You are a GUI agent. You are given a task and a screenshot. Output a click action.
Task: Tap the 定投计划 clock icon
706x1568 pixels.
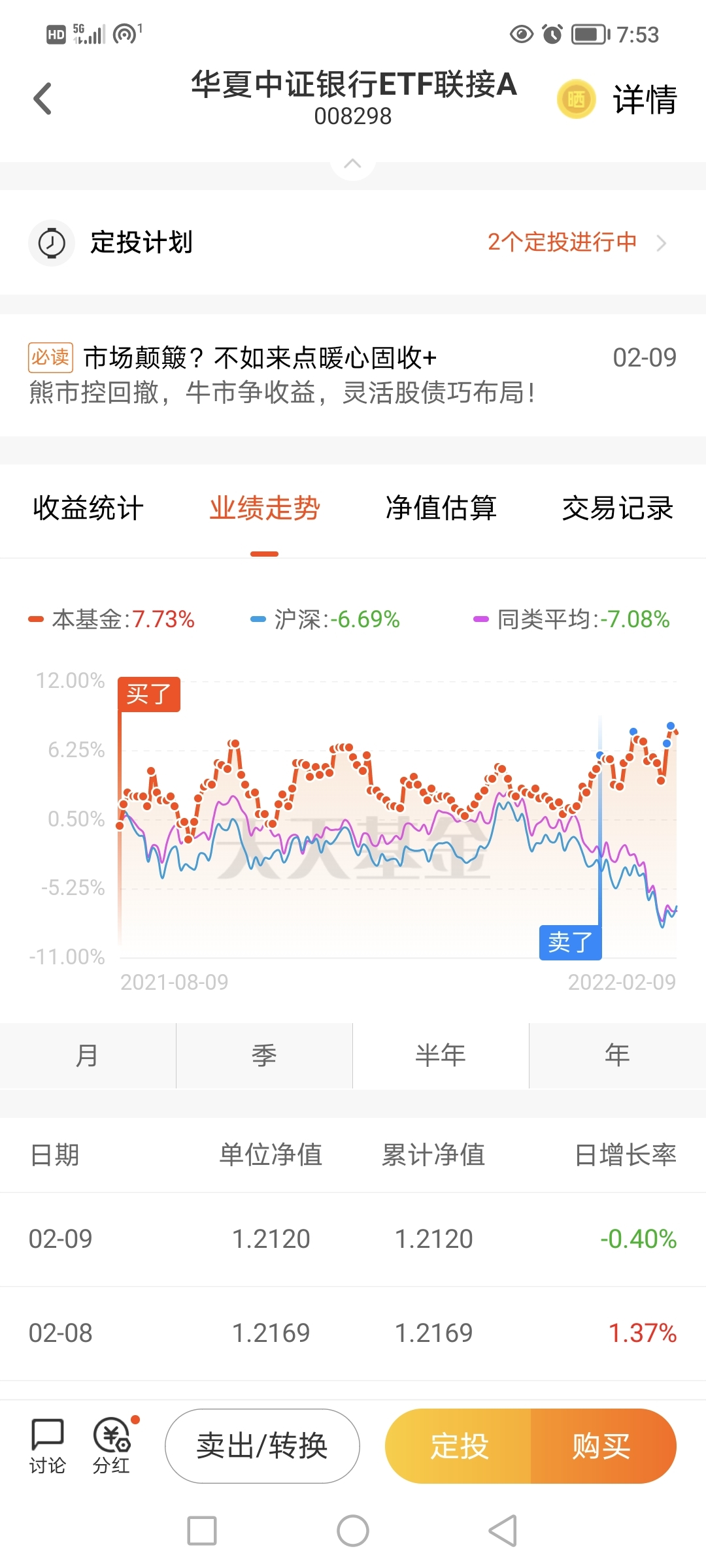click(x=52, y=243)
